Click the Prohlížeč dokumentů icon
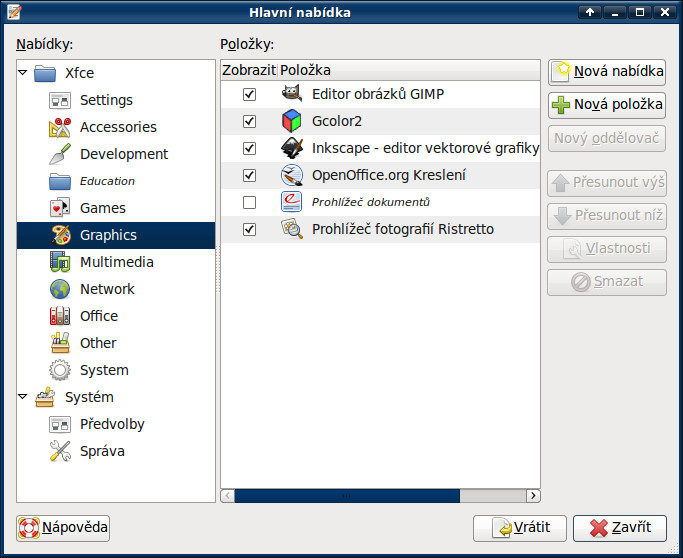The width and height of the screenshot is (683, 558). click(292, 202)
